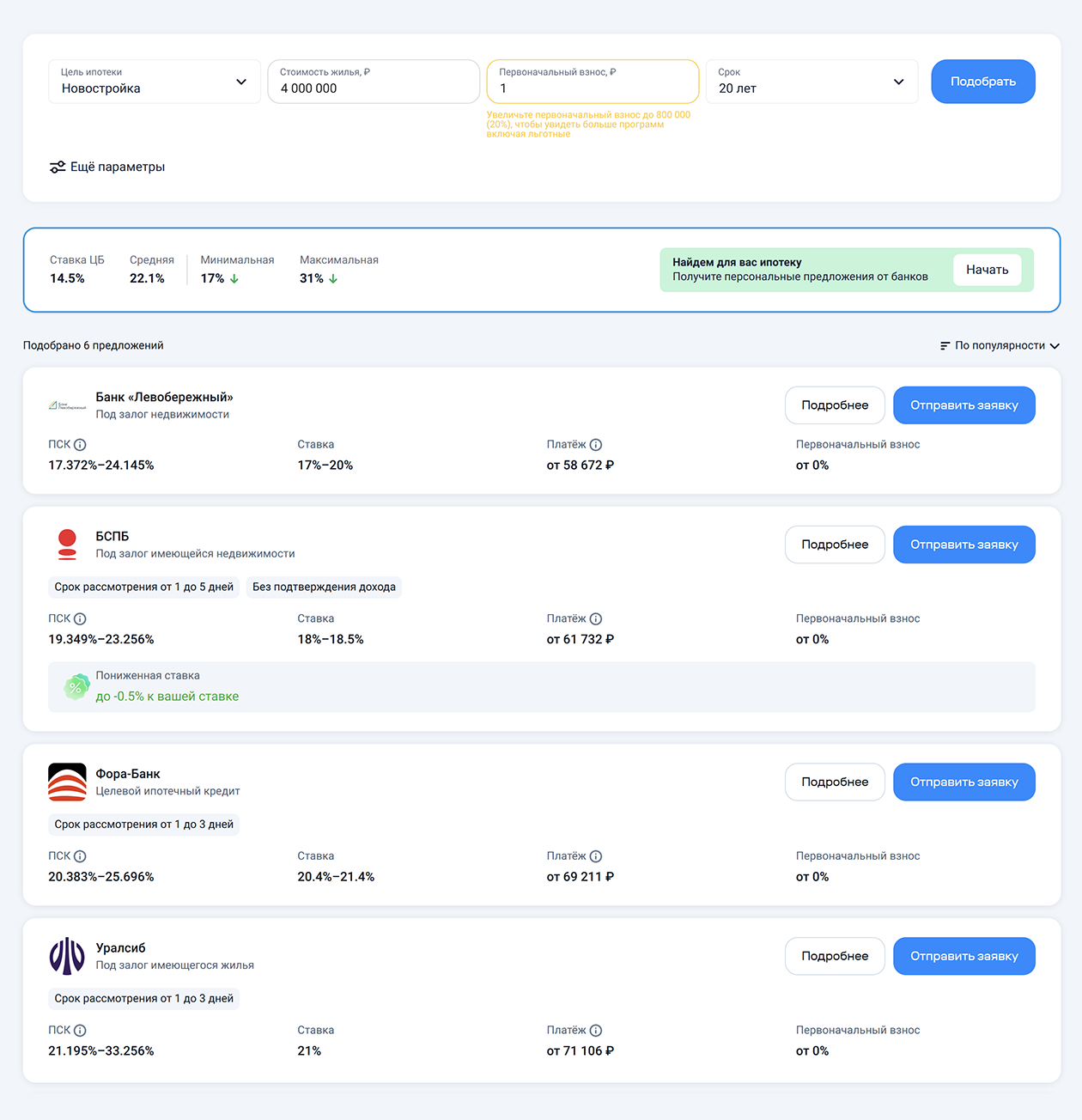Open Подробнее for БСПБ
The width and height of the screenshot is (1082, 1120).
[x=835, y=545]
